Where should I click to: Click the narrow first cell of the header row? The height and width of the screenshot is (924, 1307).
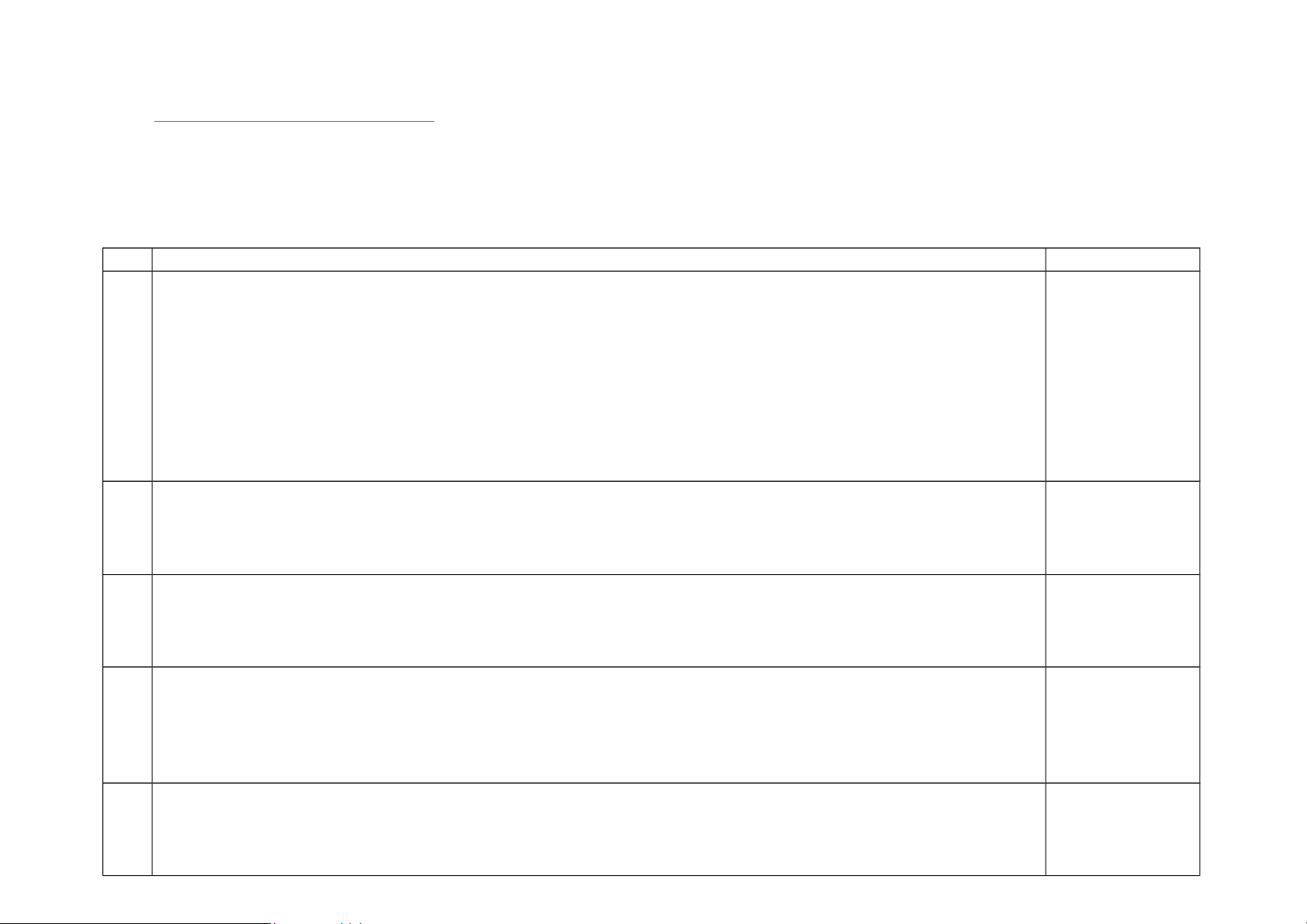coord(127,259)
